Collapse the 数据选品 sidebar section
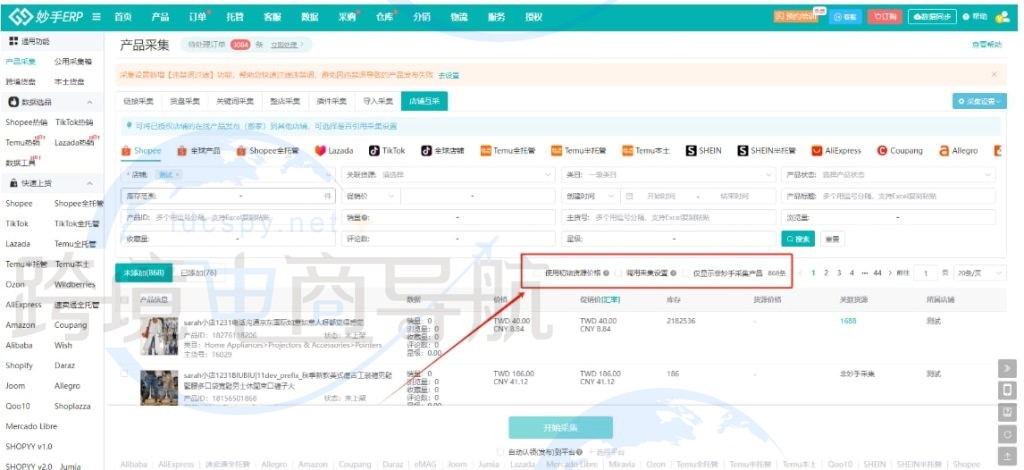 coord(89,102)
